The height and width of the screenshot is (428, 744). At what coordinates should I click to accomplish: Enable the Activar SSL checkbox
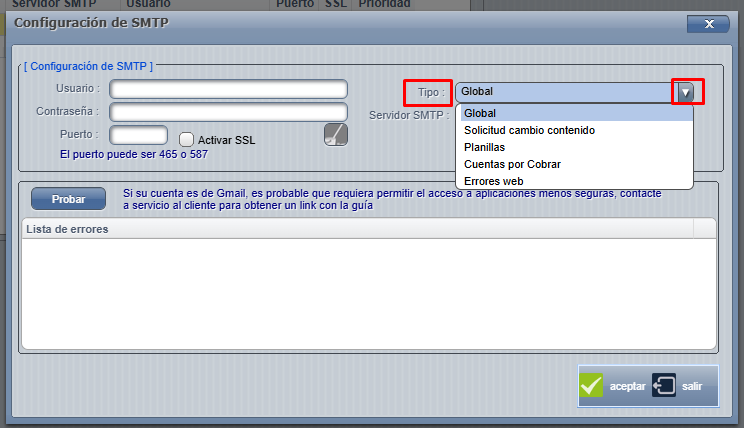pyautogui.click(x=186, y=140)
